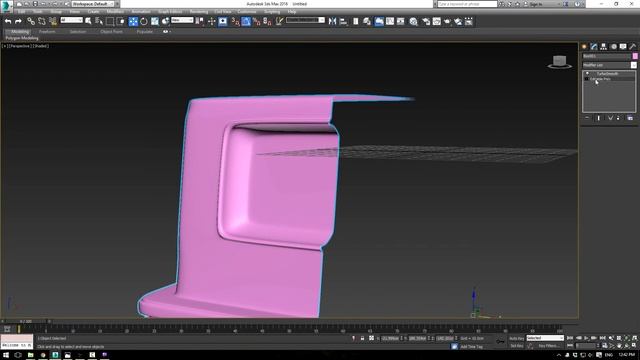
Task: Switch to the Create command panel tab
Action: pos(584,47)
